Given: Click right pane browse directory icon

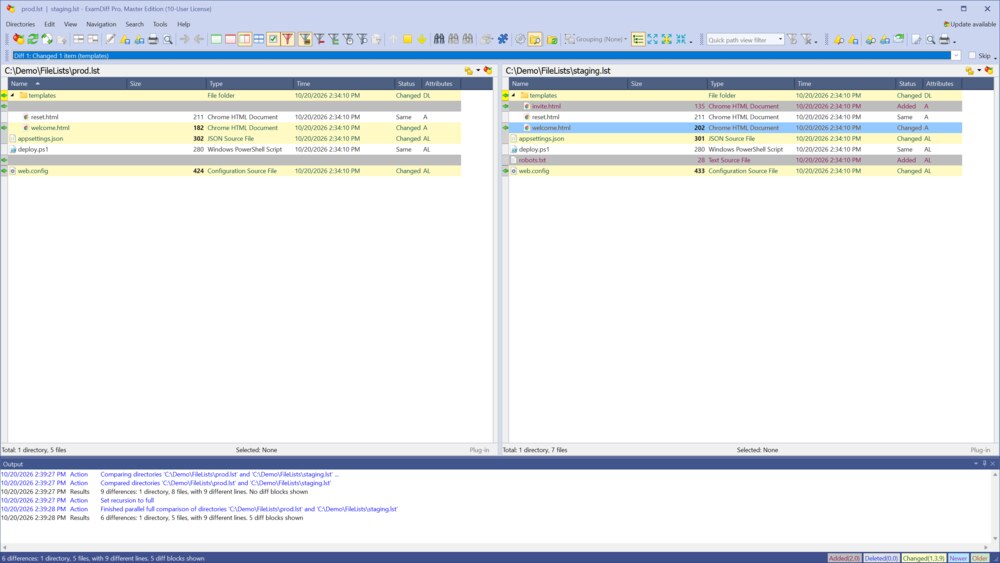Looking at the screenshot, I should (x=970, y=71).
